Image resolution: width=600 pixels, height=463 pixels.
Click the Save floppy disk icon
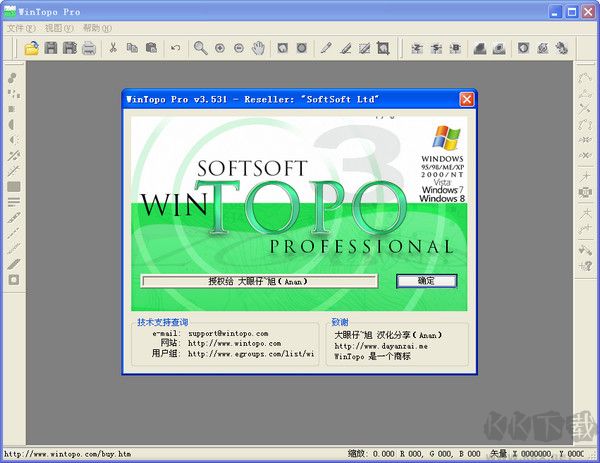tap(51, 48)
